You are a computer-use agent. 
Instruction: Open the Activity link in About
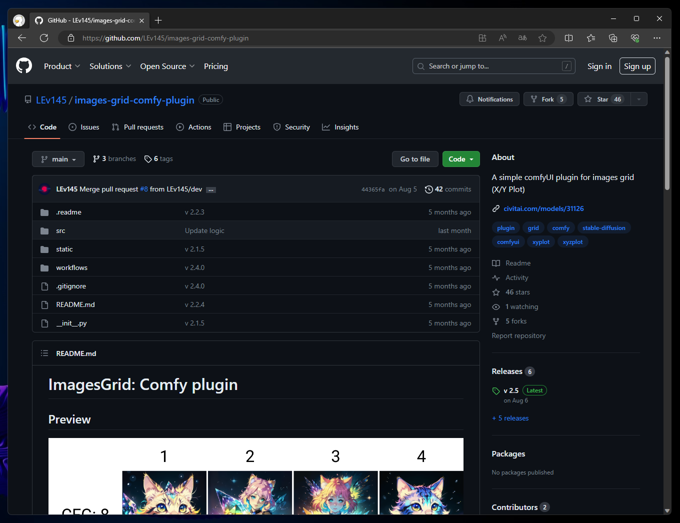click(517, 278)
